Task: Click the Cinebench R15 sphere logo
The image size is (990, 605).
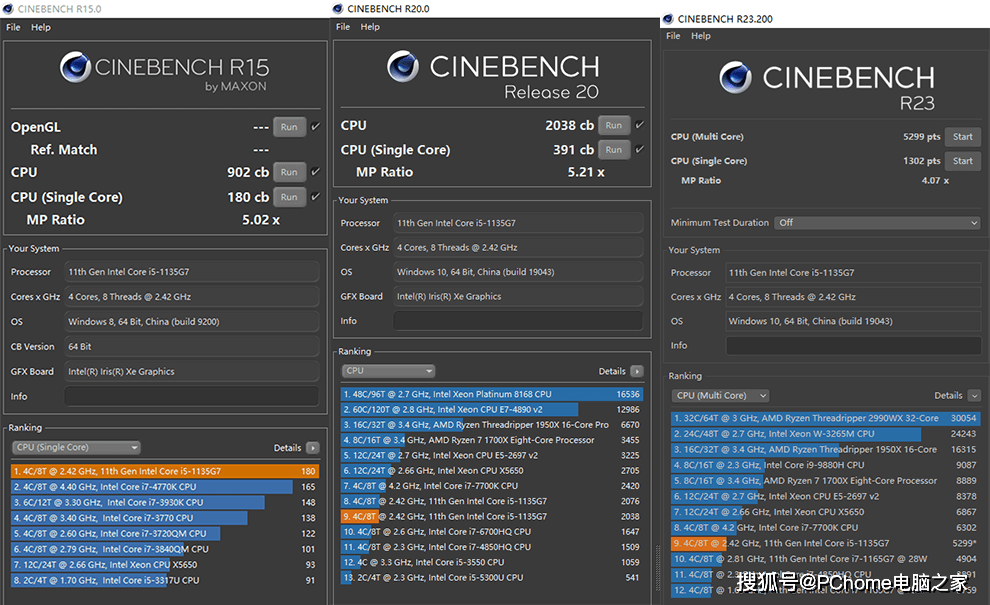Action: pyautogui.click(x=76, y=67)
